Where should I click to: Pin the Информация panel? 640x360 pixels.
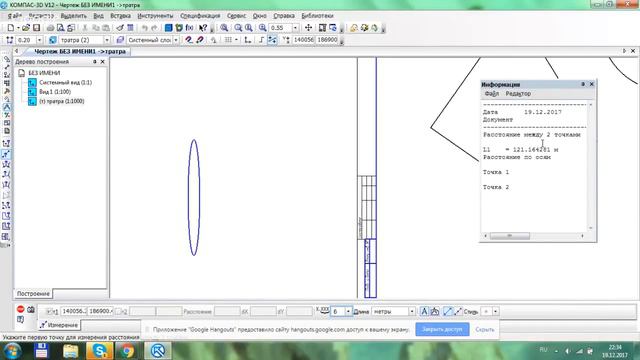pos(583,84)
